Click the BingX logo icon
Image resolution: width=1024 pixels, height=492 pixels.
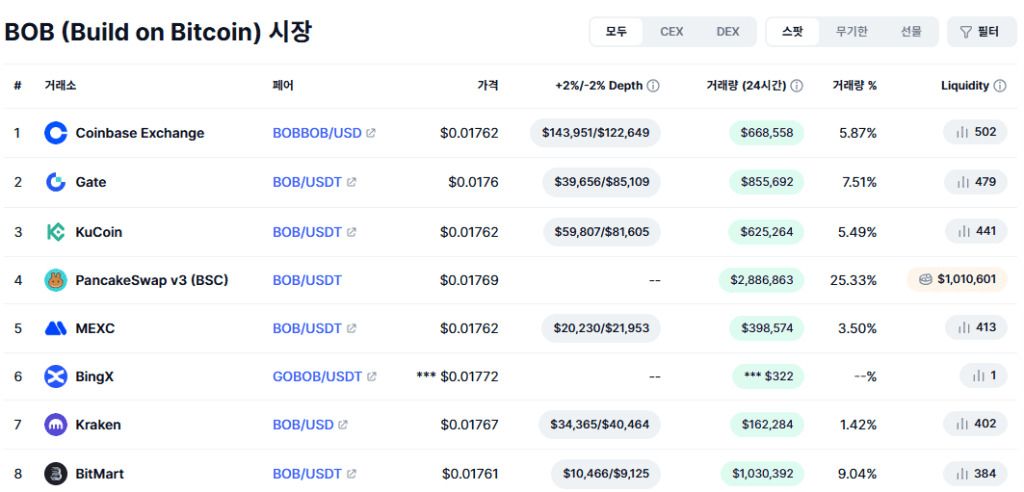[x=56, y=376]
